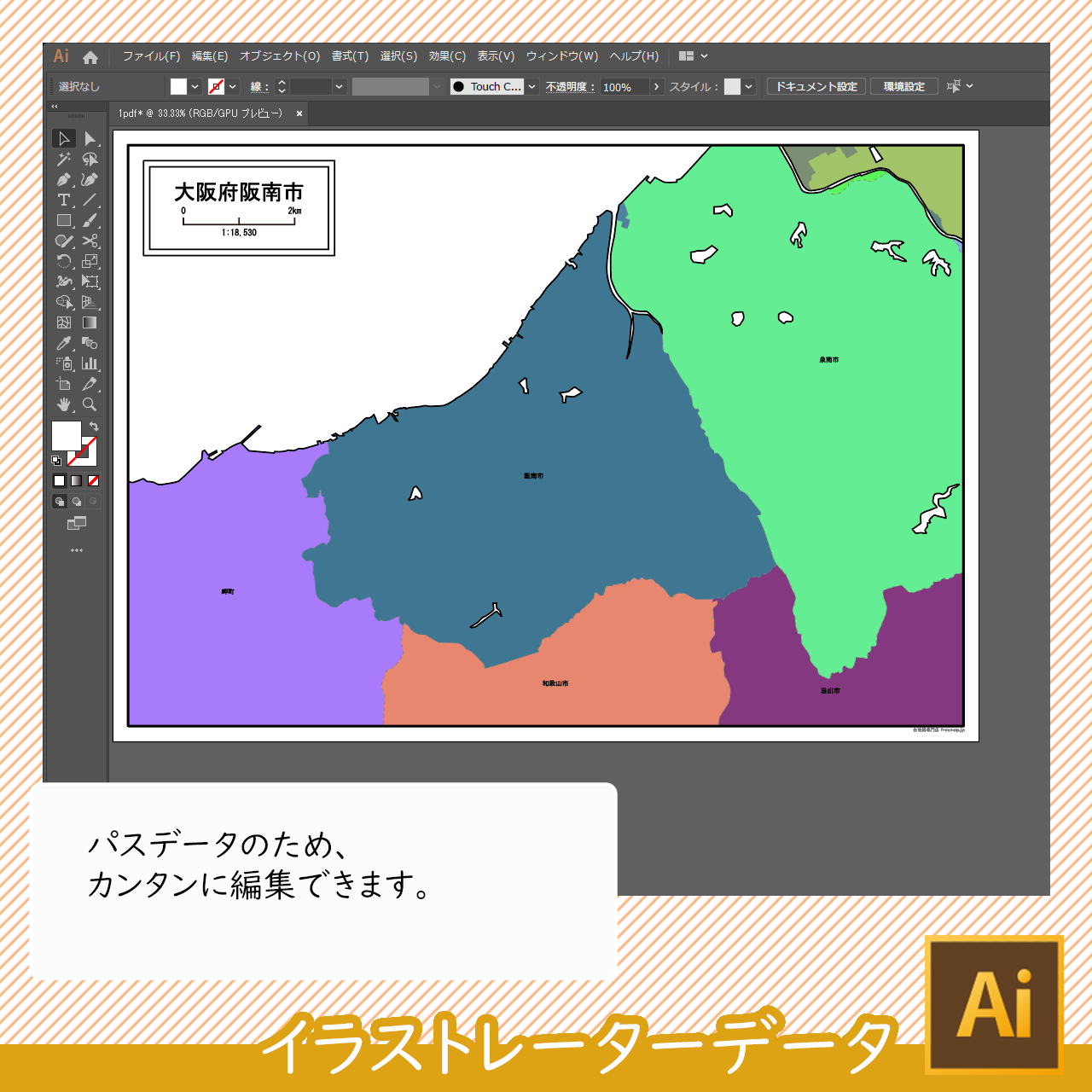Viewport: 1092px width, 1092px height.
Task: Expand the スタイル style dropdown
Action: [x=748, y=87]
